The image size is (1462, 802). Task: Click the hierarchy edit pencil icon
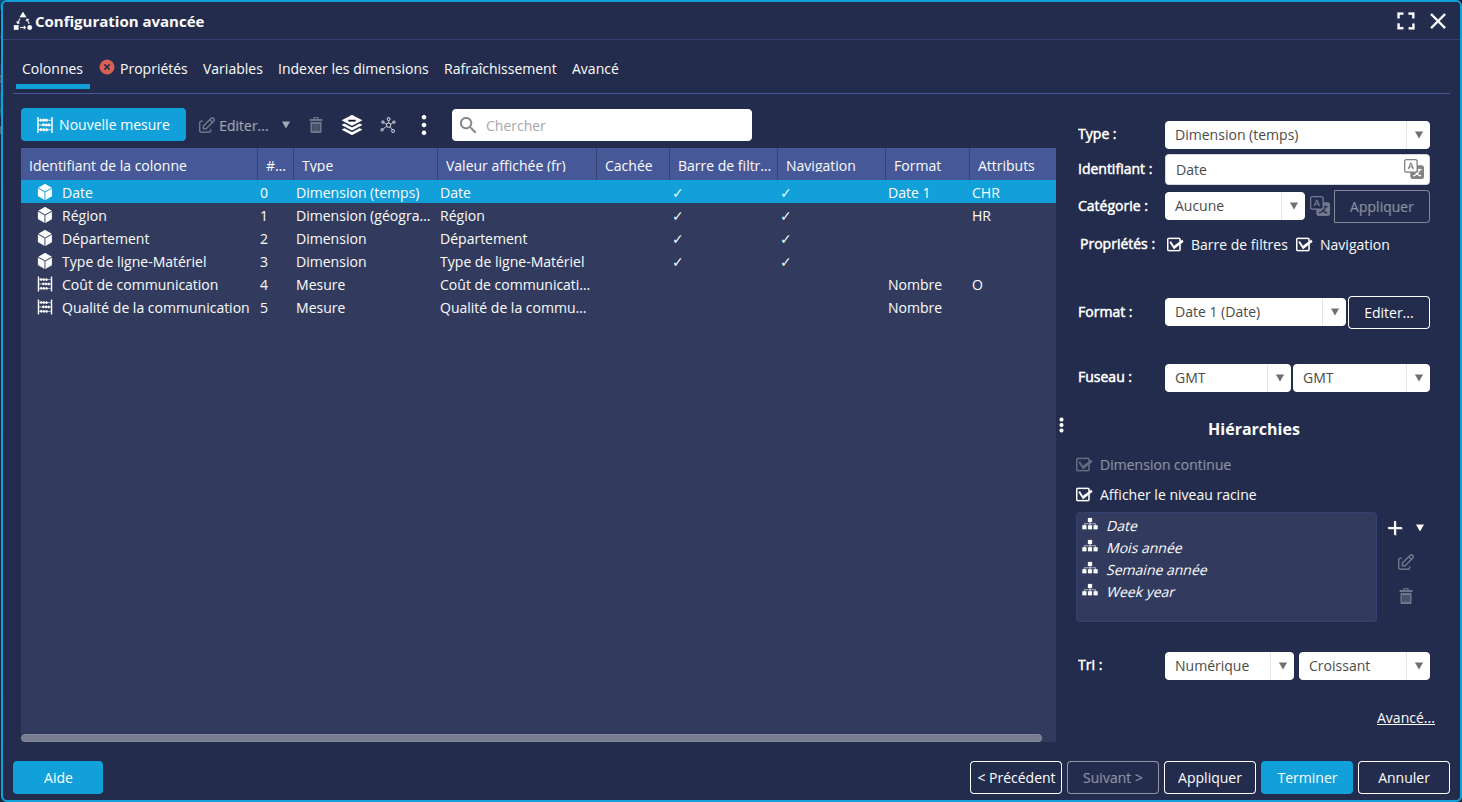pyautogui.click(x=1405, y=562)
